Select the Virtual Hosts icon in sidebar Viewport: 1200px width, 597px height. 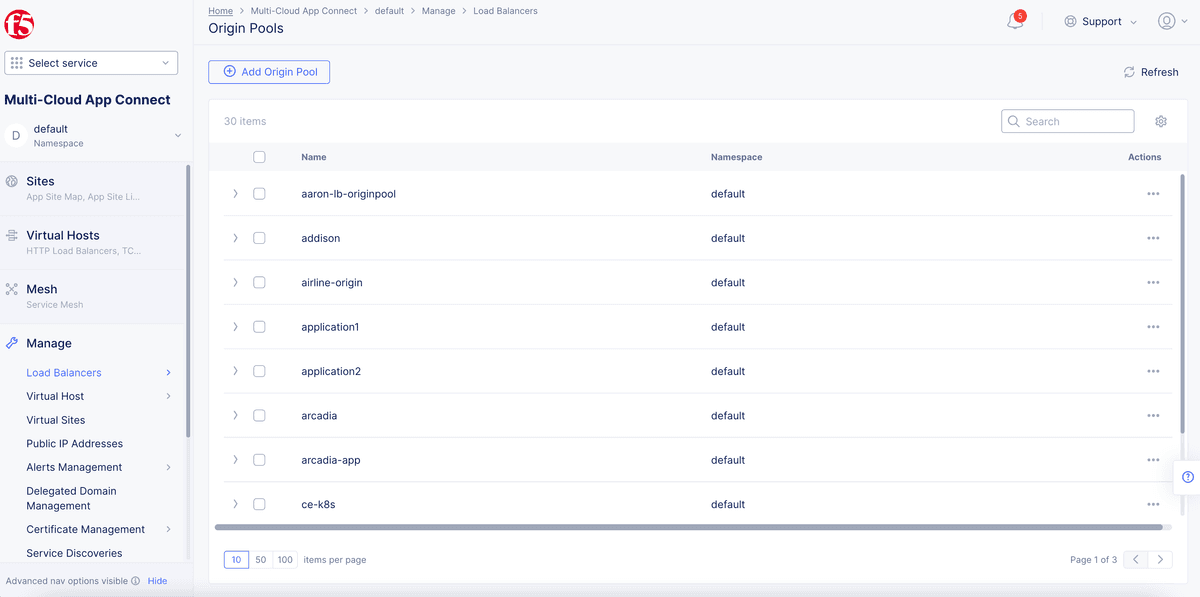(x=10, y=235)
